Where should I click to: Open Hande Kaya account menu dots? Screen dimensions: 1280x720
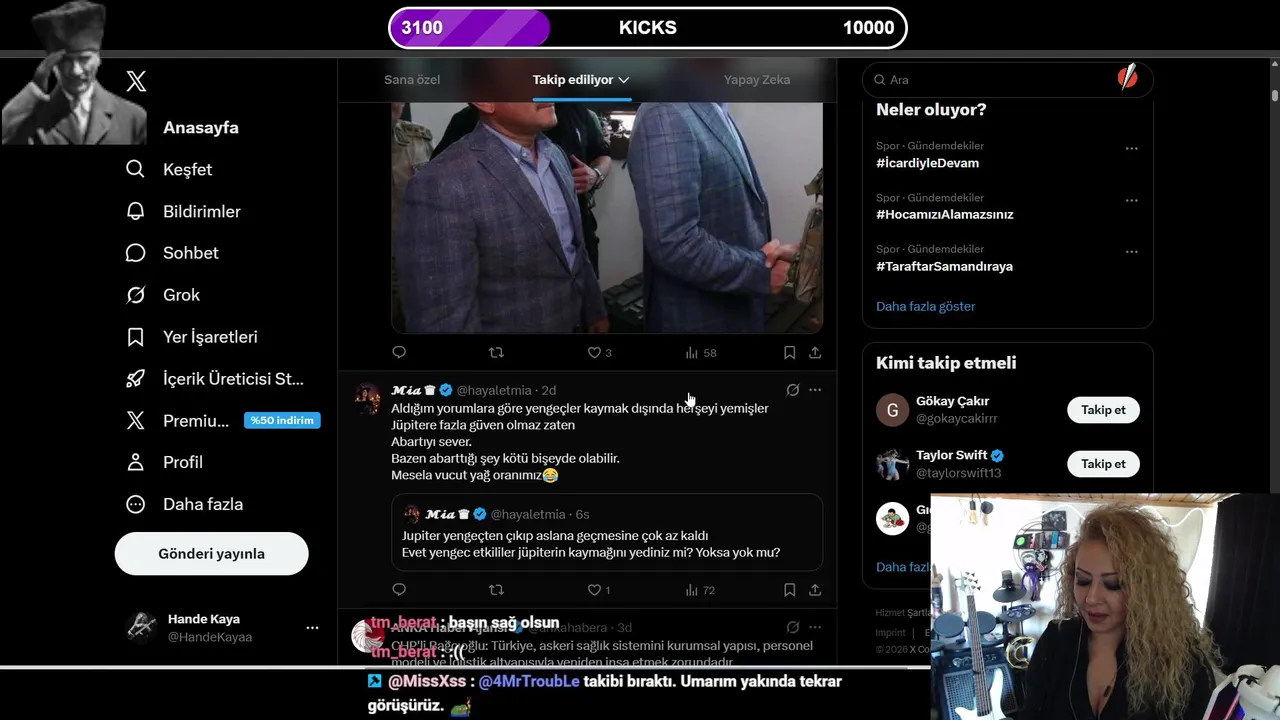tap(312, 628)
